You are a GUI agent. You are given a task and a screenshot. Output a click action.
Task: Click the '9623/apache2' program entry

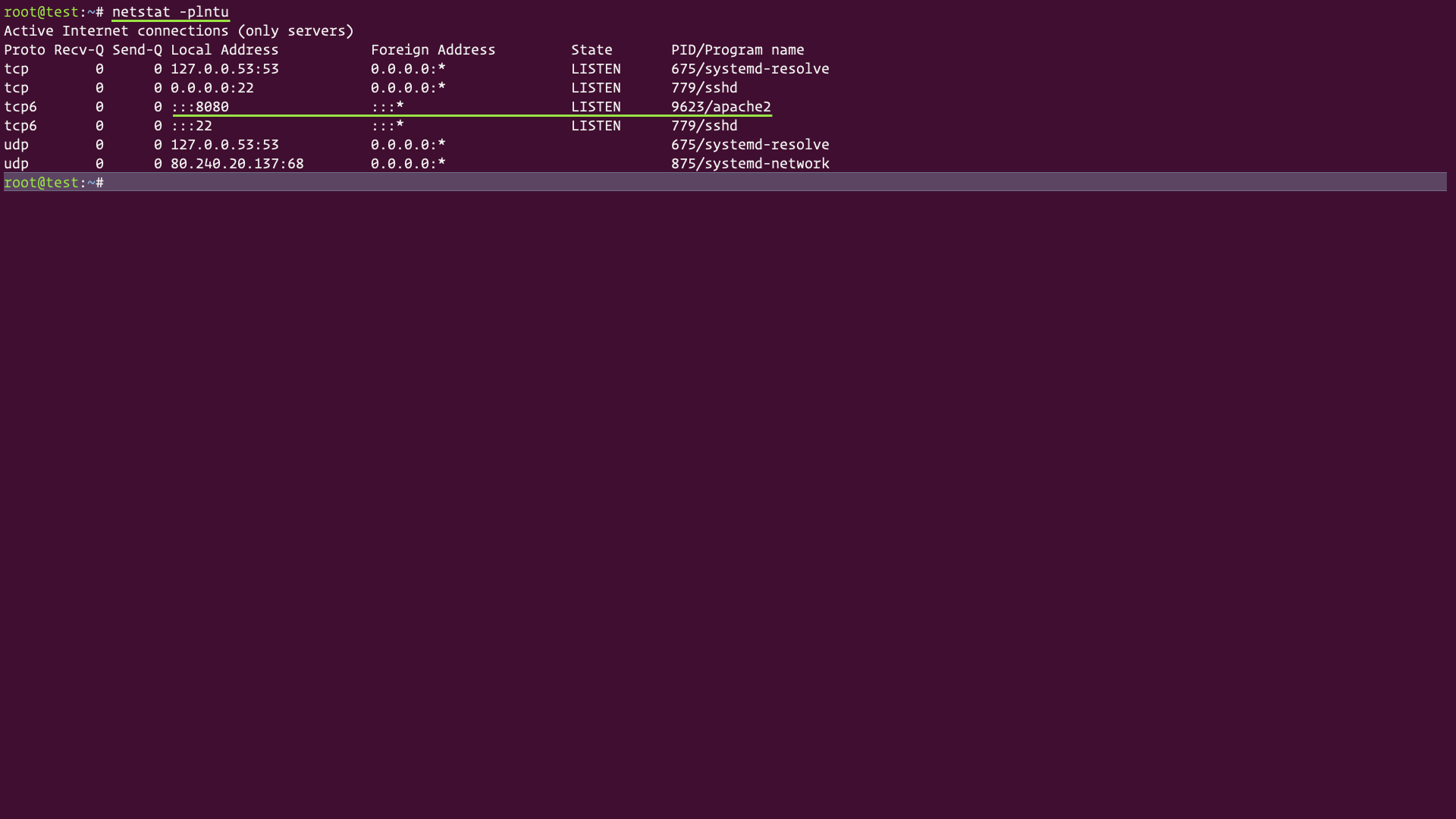721,107
